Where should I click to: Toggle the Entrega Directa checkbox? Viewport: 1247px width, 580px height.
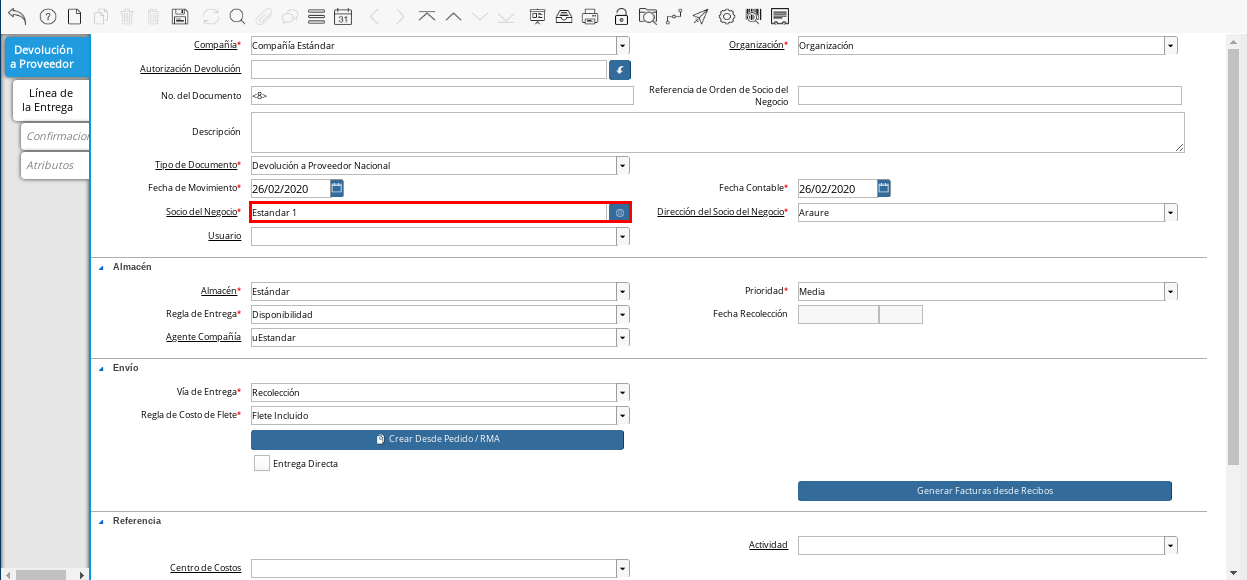point(262,463)
